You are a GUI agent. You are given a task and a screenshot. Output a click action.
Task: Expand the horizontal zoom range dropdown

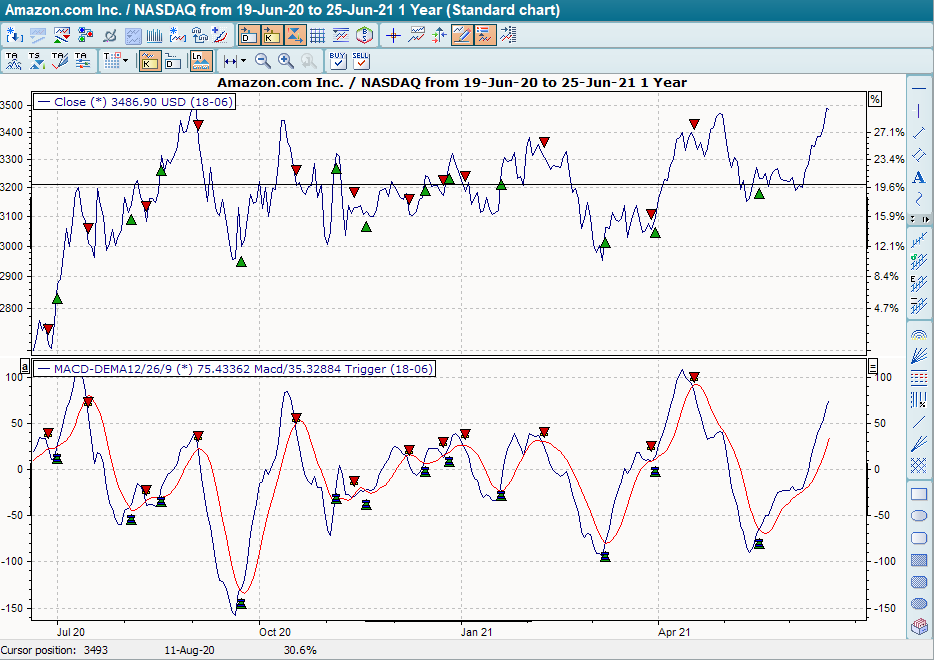241,60
